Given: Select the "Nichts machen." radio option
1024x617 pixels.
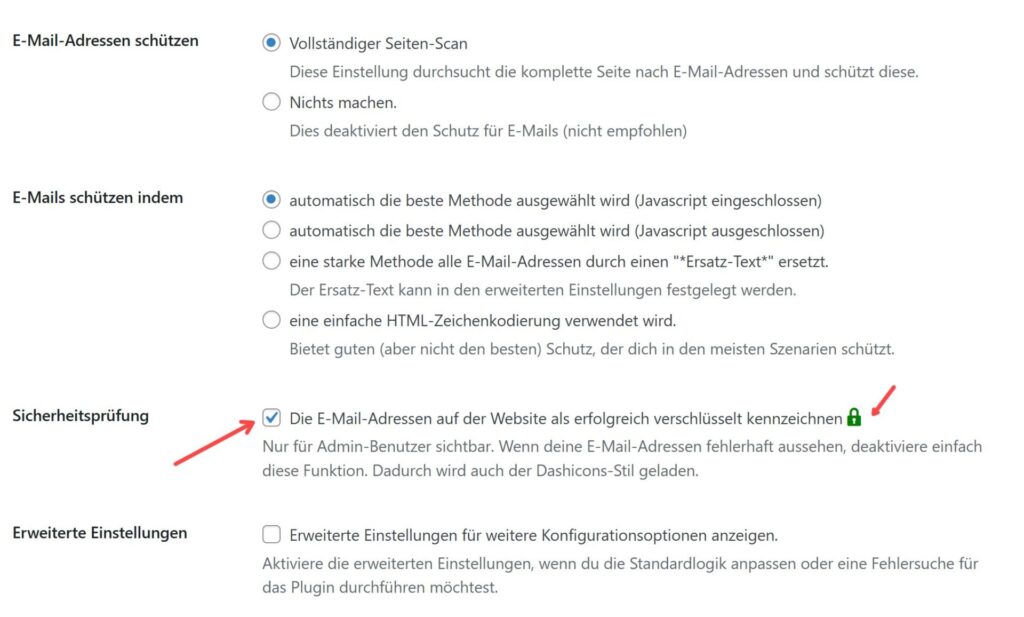Looking at the screenshot, I should [271, 101].
